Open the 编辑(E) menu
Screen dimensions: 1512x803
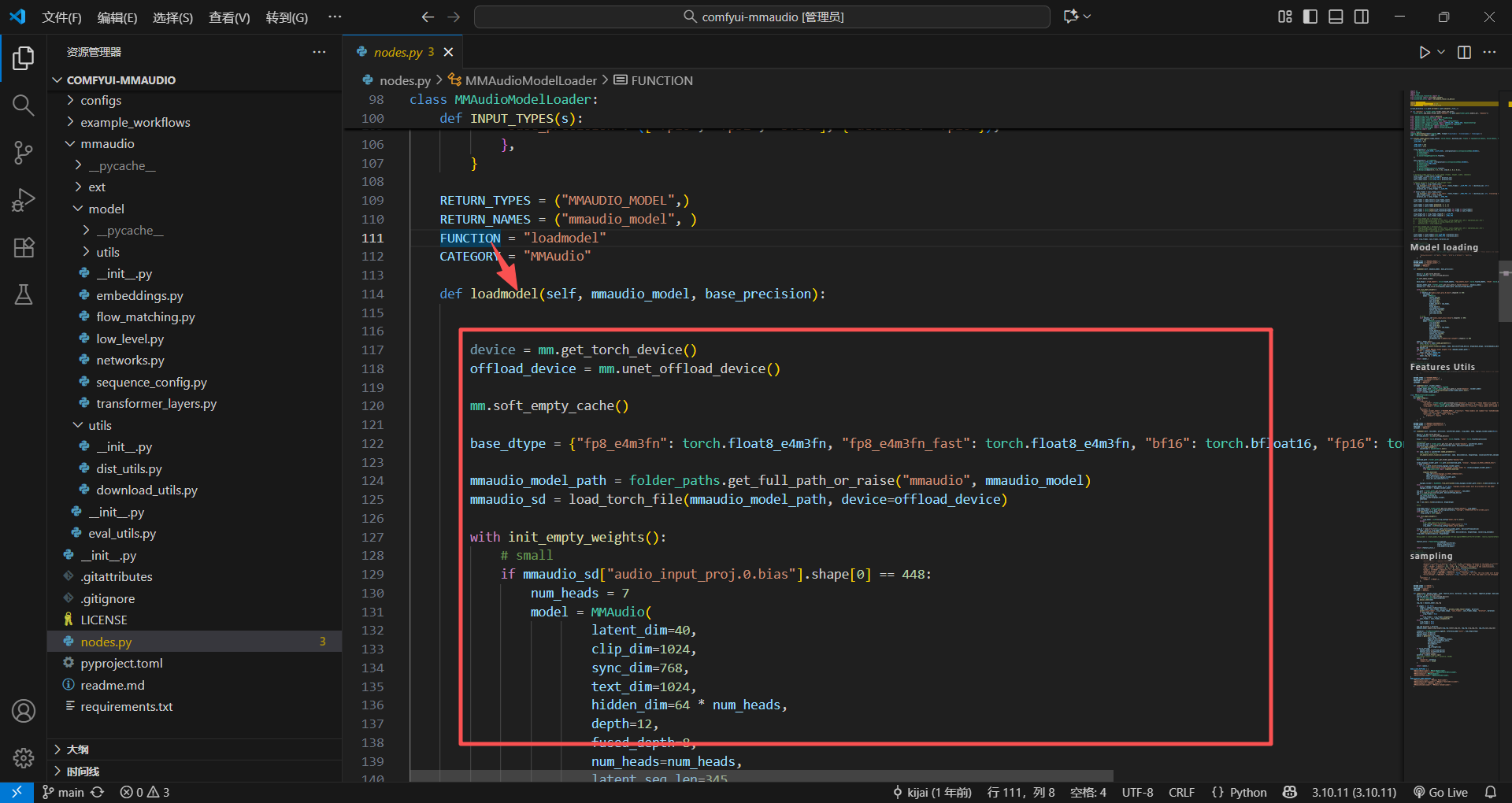pos(117,17)
